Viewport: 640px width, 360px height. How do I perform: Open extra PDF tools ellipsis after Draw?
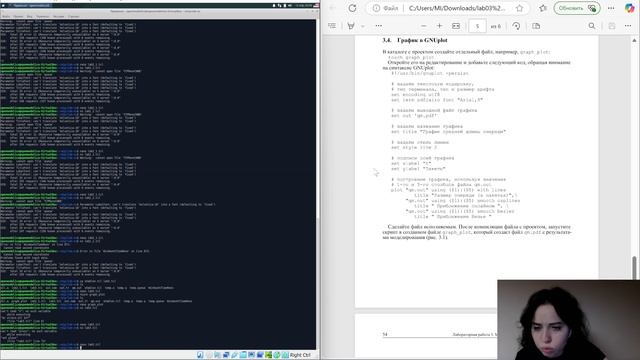point(379,26)
